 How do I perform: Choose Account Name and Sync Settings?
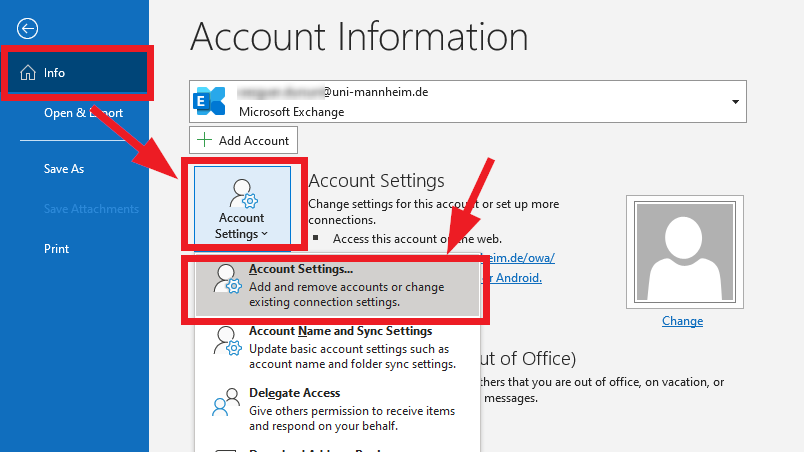coord(337,347)
